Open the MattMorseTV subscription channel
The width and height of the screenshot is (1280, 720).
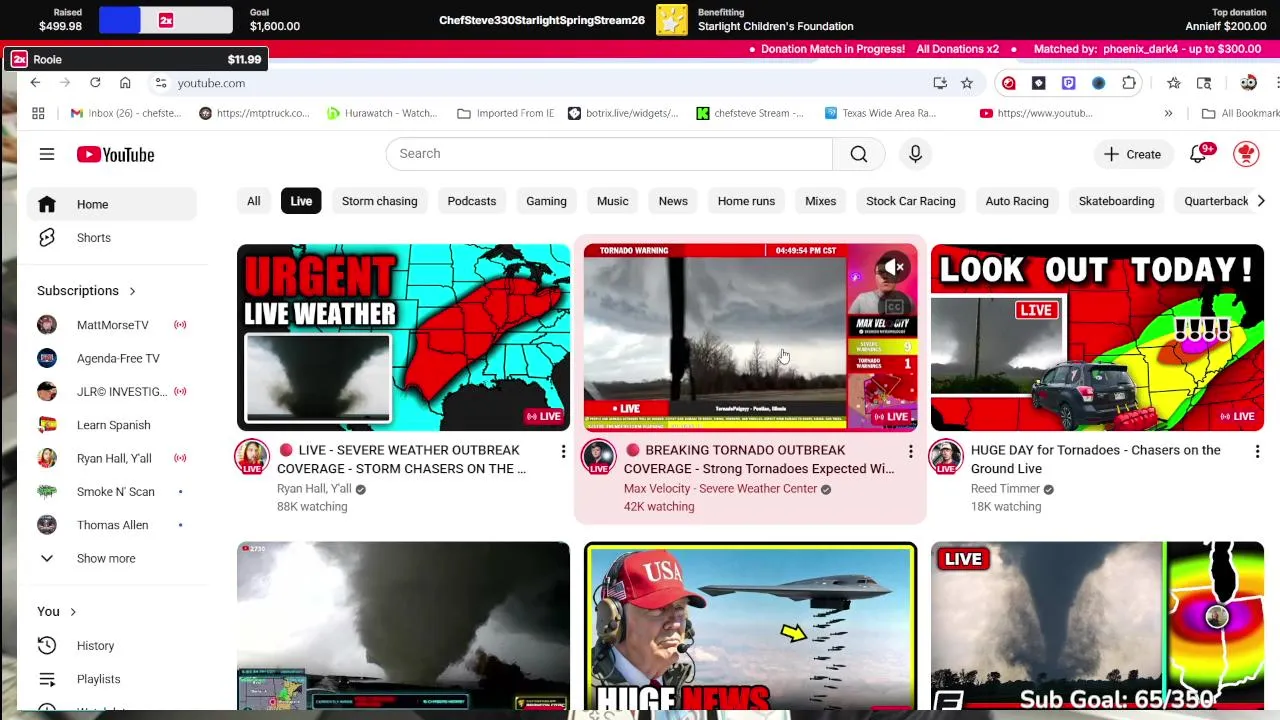tap(112, 325)
